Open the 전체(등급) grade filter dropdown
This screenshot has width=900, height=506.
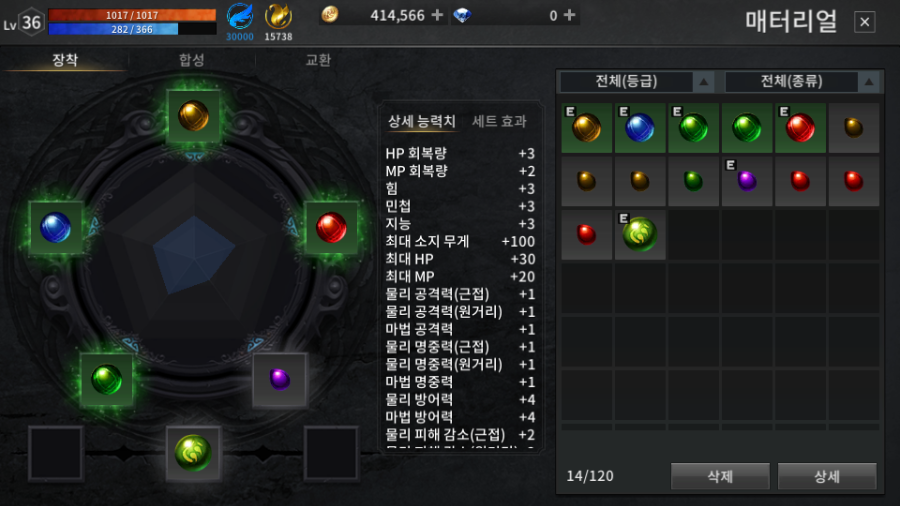tap(637, 82)
